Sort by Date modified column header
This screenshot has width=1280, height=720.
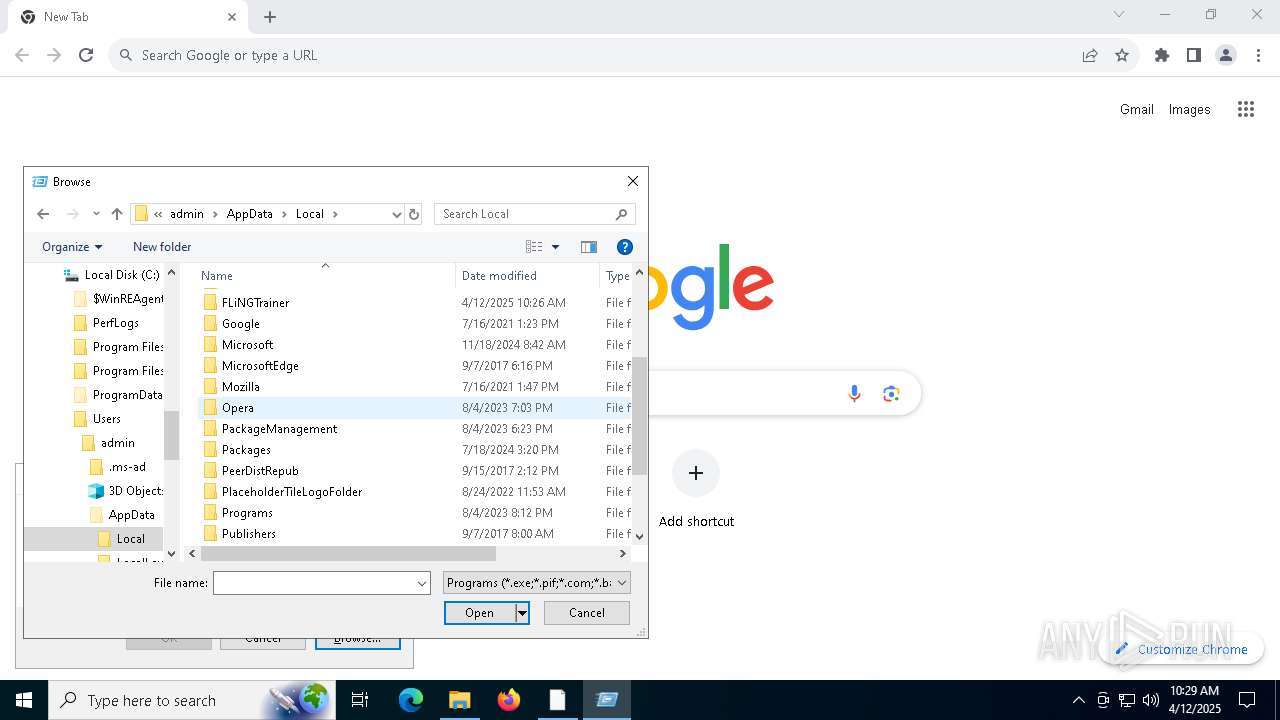pos(527,276)
